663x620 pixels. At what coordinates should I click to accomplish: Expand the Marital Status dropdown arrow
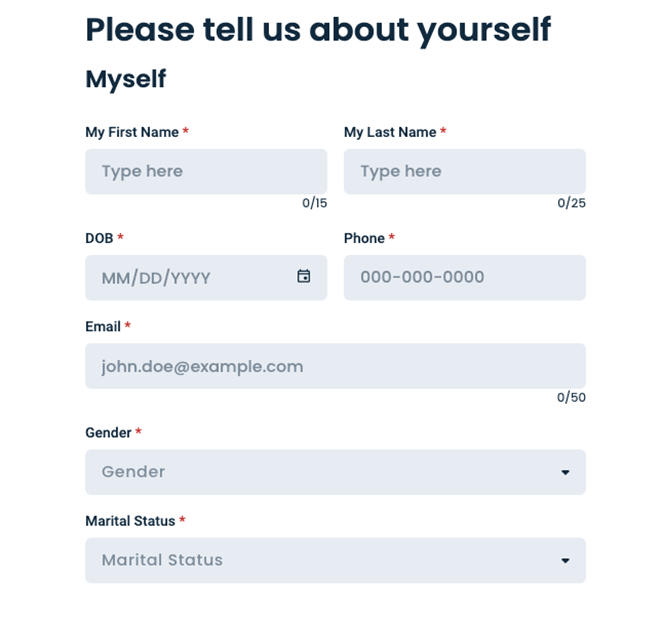coord(565,561)
